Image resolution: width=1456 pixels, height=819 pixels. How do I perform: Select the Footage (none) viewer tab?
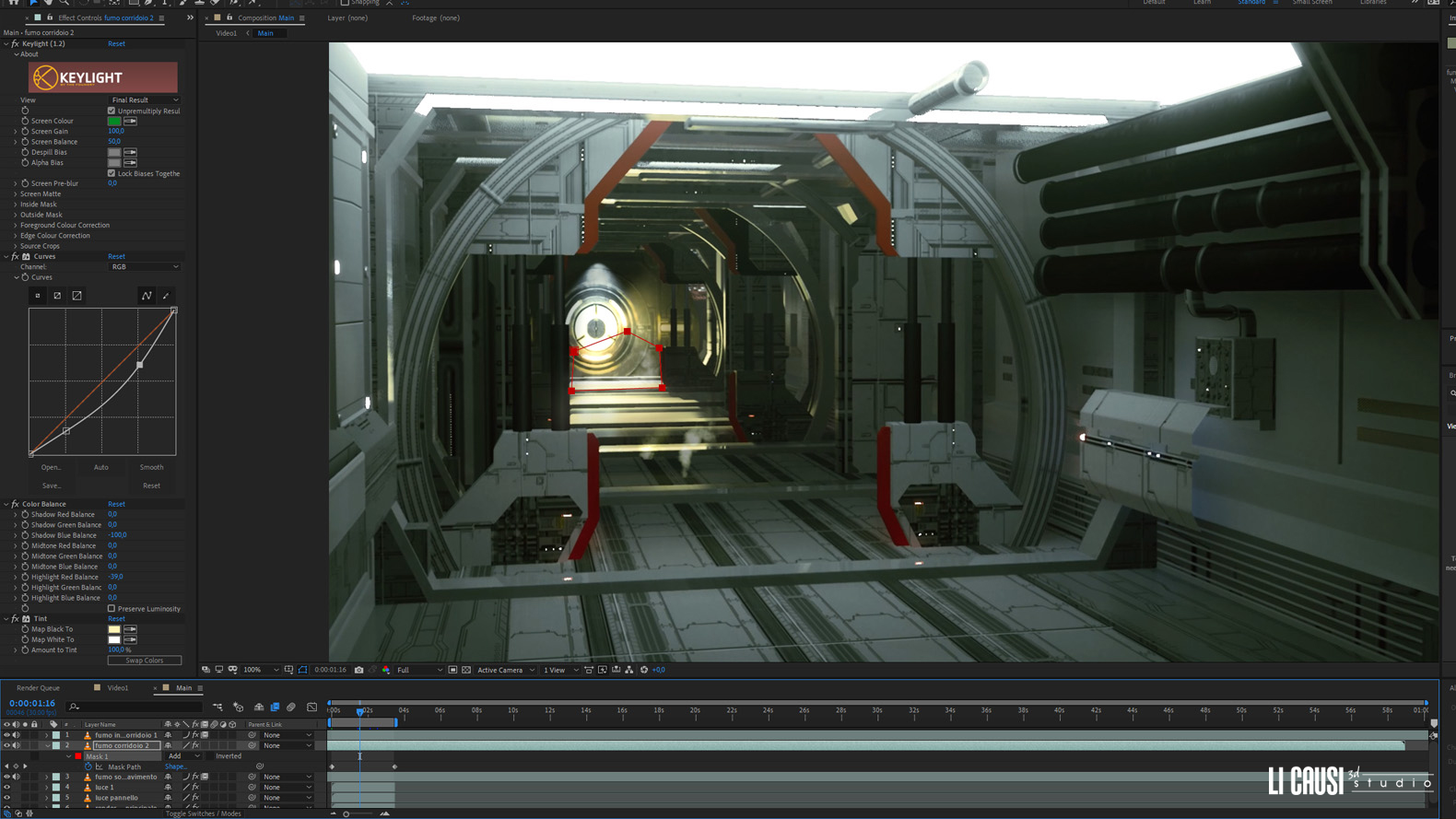(436, 18)
